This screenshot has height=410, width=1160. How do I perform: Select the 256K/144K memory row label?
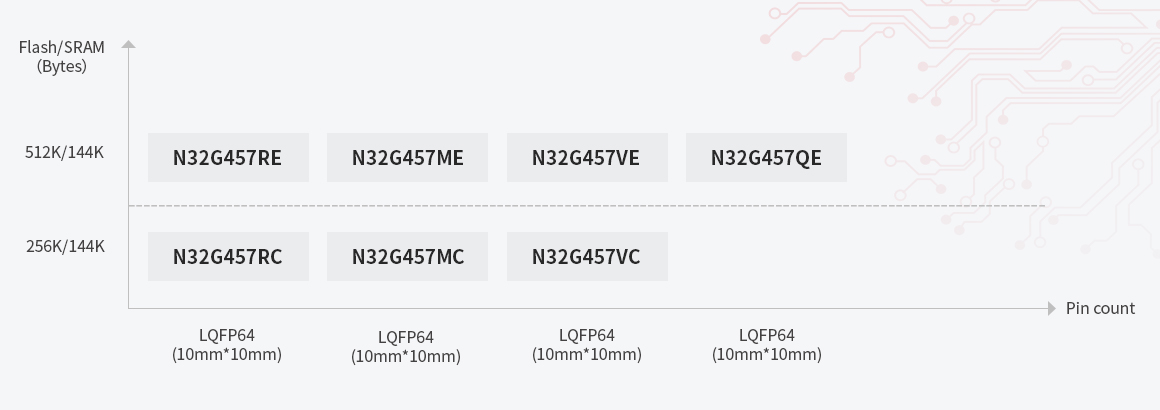65,246
